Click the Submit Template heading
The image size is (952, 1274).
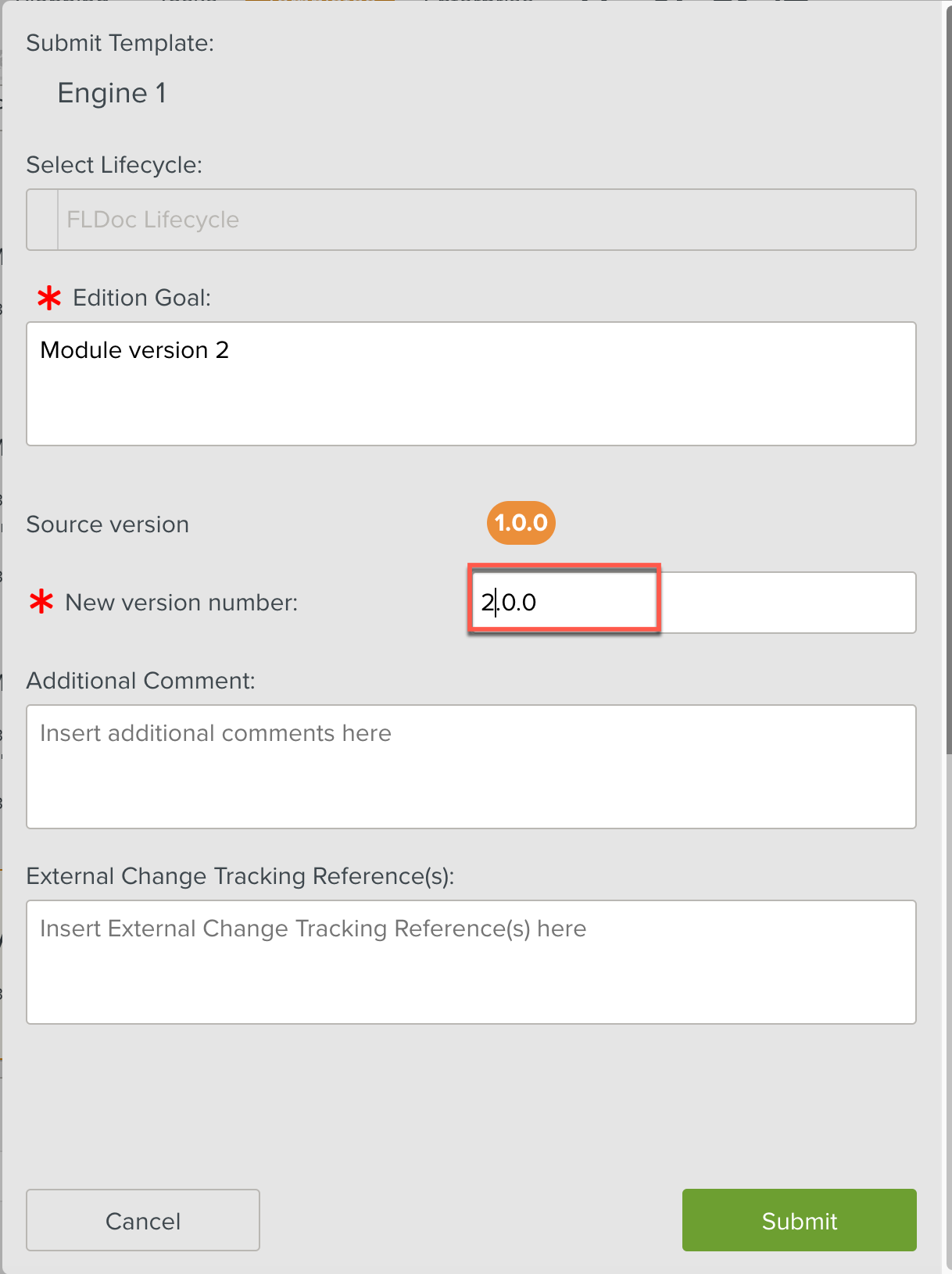(x=120, y=43)
